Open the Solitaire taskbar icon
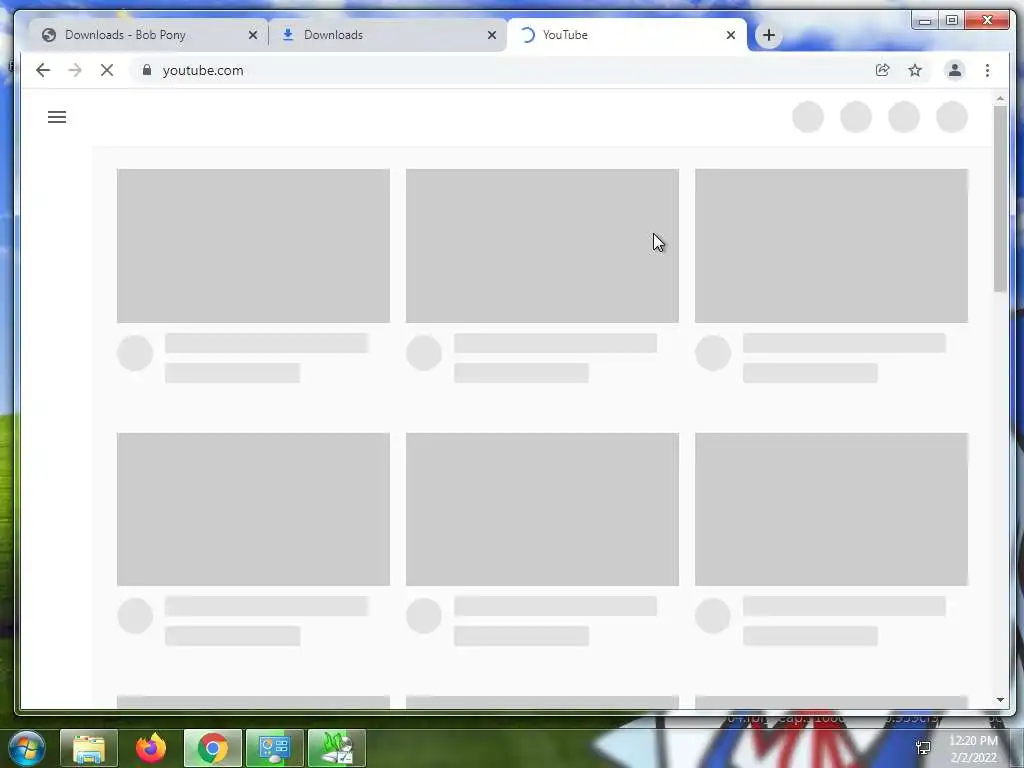 [336, 748]
